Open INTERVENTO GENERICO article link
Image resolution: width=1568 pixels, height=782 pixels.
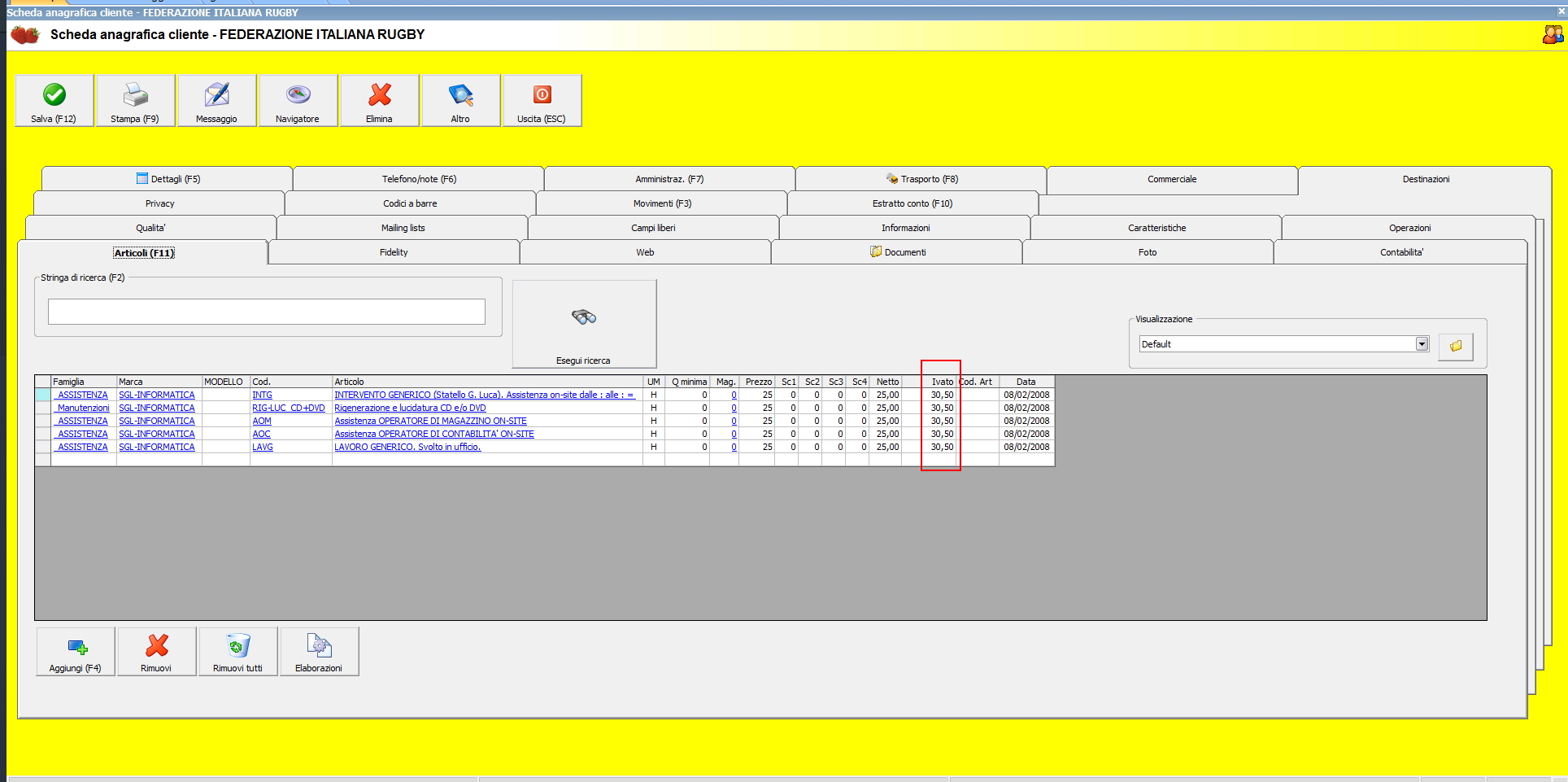(484, 395)
